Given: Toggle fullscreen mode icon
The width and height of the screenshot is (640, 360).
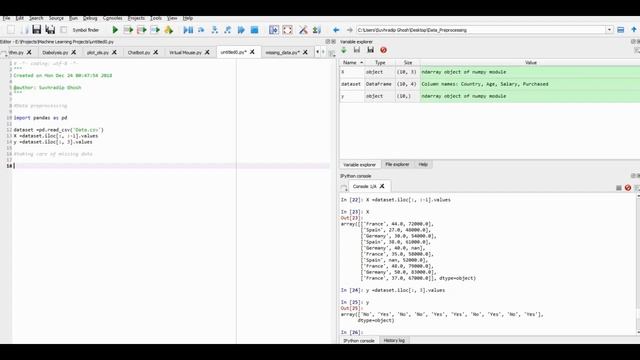Looking at the screenshot, I should [x=287, y=30].
